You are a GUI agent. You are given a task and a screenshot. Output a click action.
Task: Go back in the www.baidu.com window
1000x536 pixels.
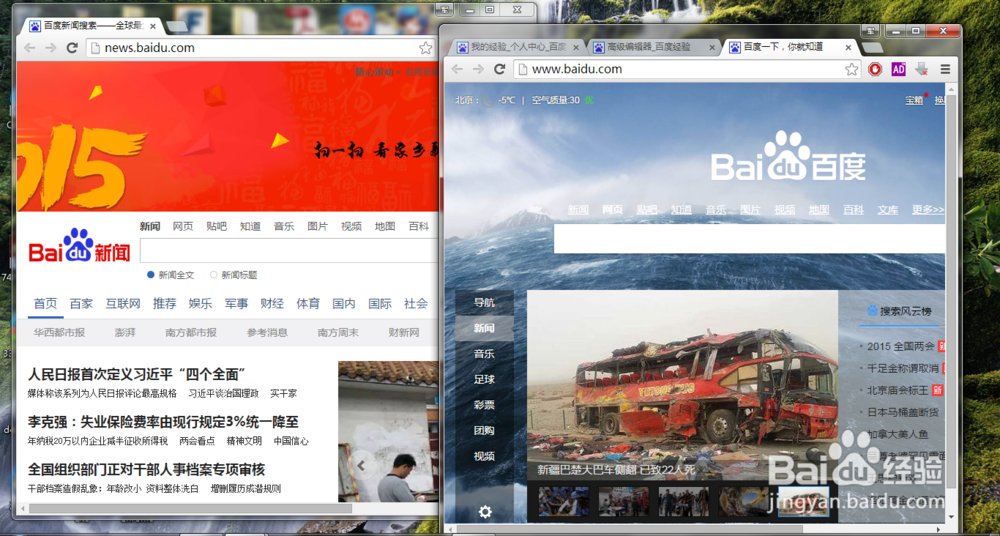point(457,69)
